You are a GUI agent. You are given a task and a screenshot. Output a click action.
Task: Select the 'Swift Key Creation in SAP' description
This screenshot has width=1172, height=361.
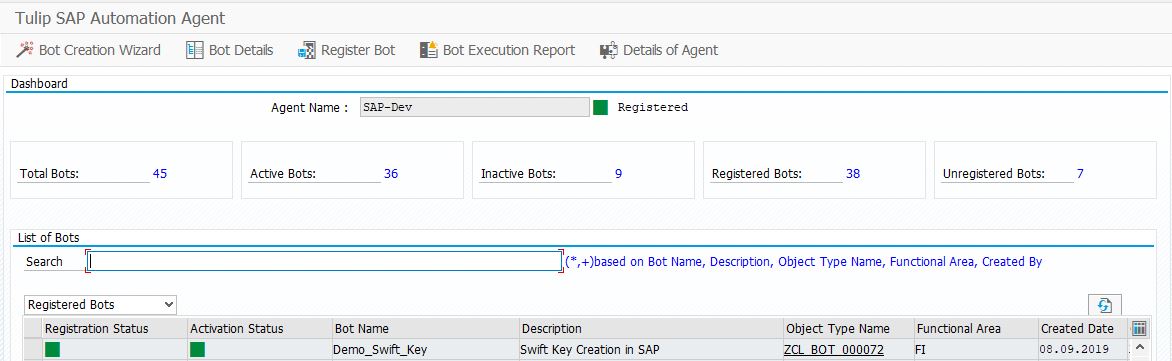point(651,349)
